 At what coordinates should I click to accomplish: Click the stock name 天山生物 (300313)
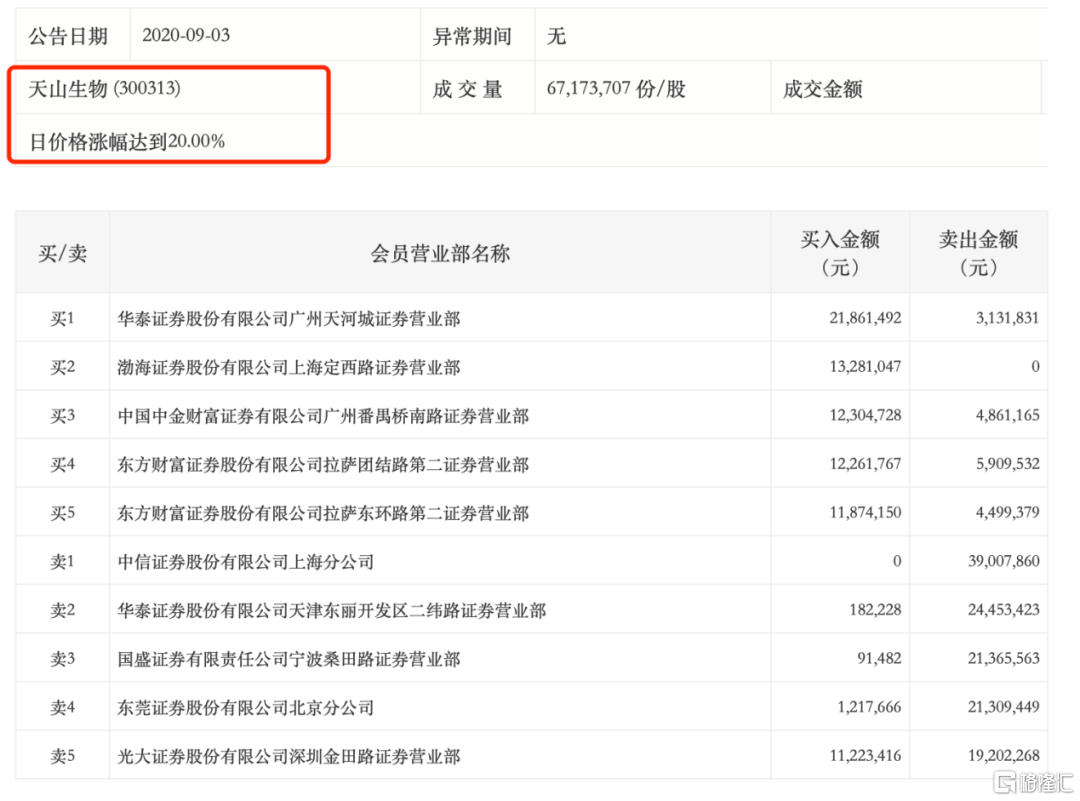coord(105,89)
